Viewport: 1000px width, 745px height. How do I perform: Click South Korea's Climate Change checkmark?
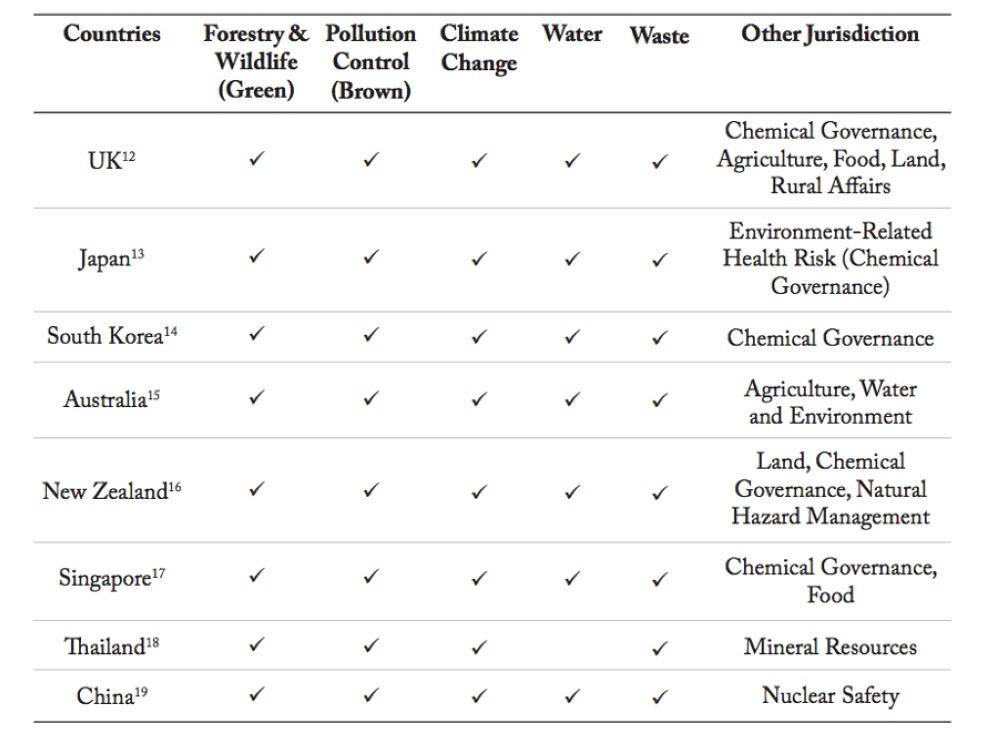tap(479, 337)
